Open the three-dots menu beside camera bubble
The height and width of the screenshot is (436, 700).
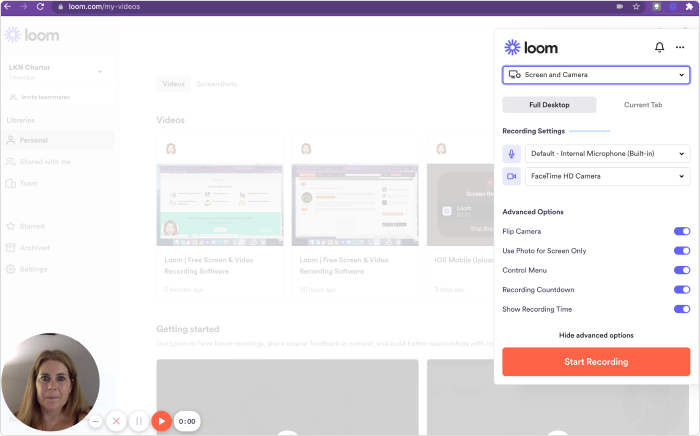(x=96, y=421)
